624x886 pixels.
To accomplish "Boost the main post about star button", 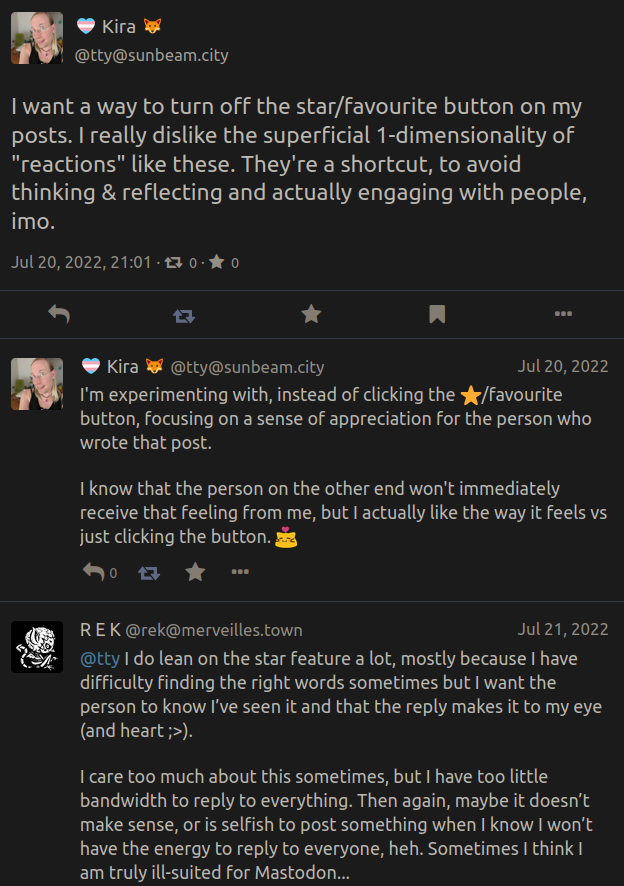I will [x=184, y=315].
